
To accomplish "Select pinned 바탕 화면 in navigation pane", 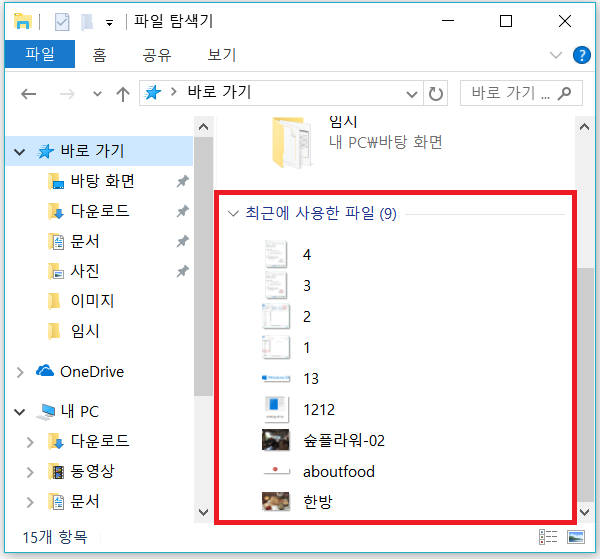I will click(x=103, y=181).
